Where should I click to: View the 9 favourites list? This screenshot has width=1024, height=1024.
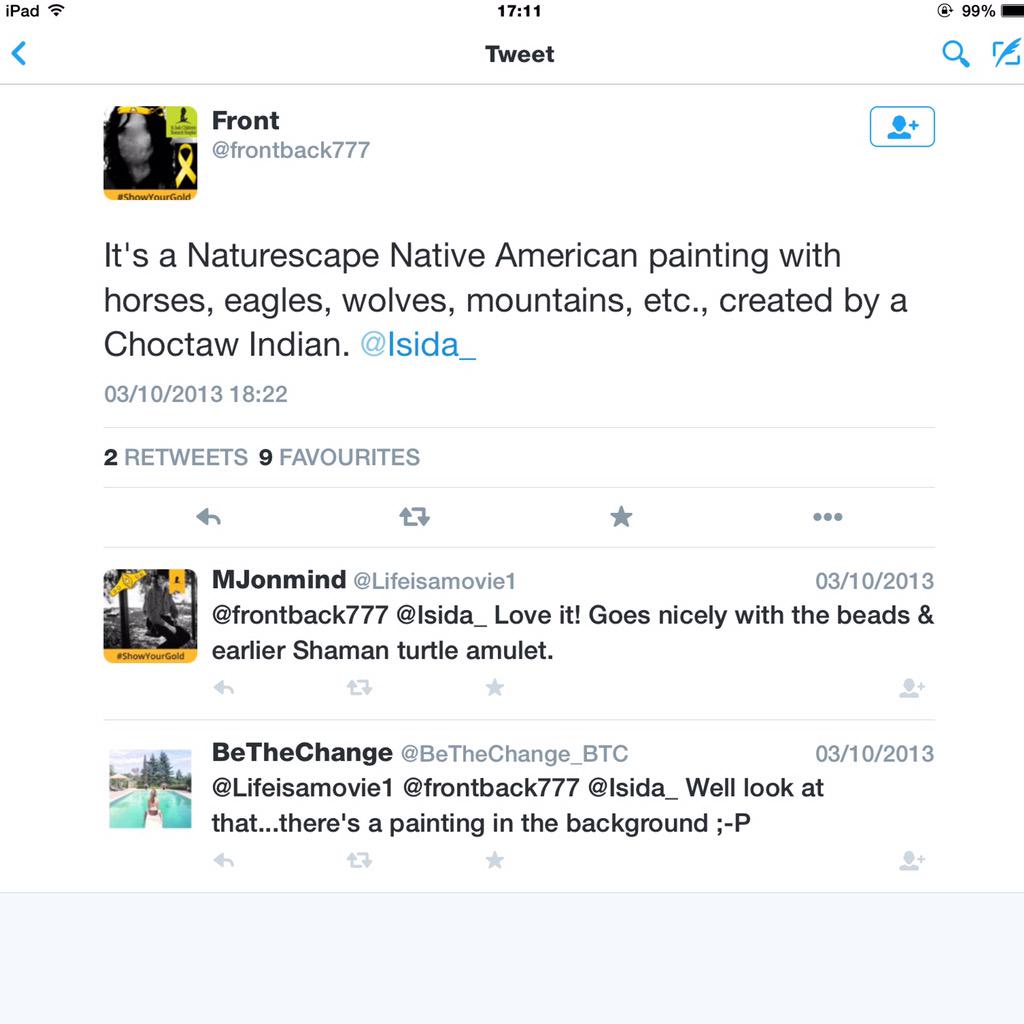click(339, 458)
